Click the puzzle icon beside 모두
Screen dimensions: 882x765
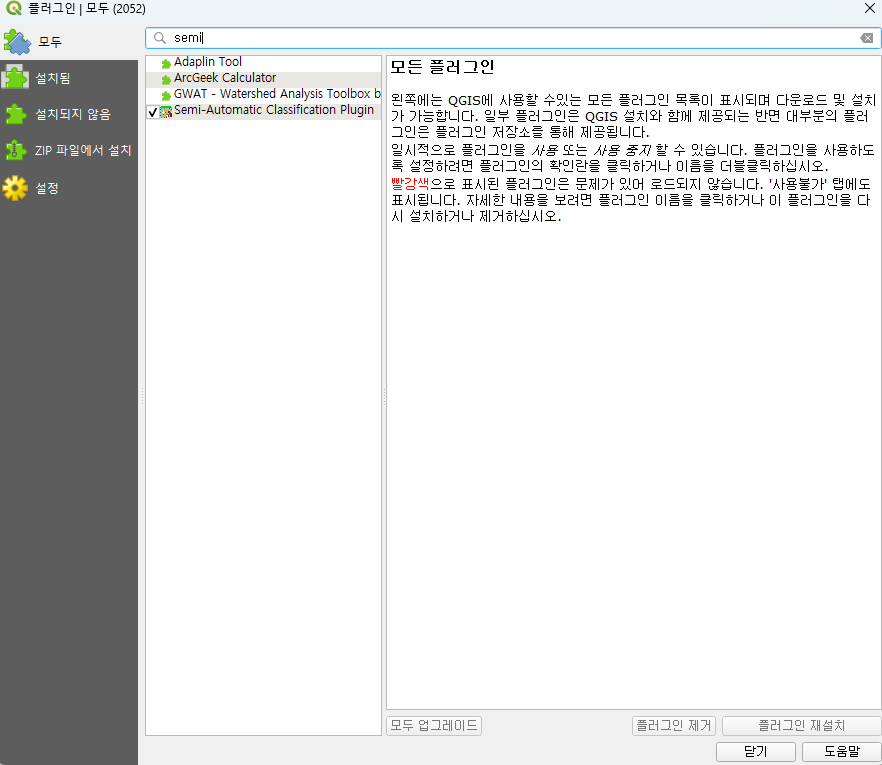tap(17, 42)
